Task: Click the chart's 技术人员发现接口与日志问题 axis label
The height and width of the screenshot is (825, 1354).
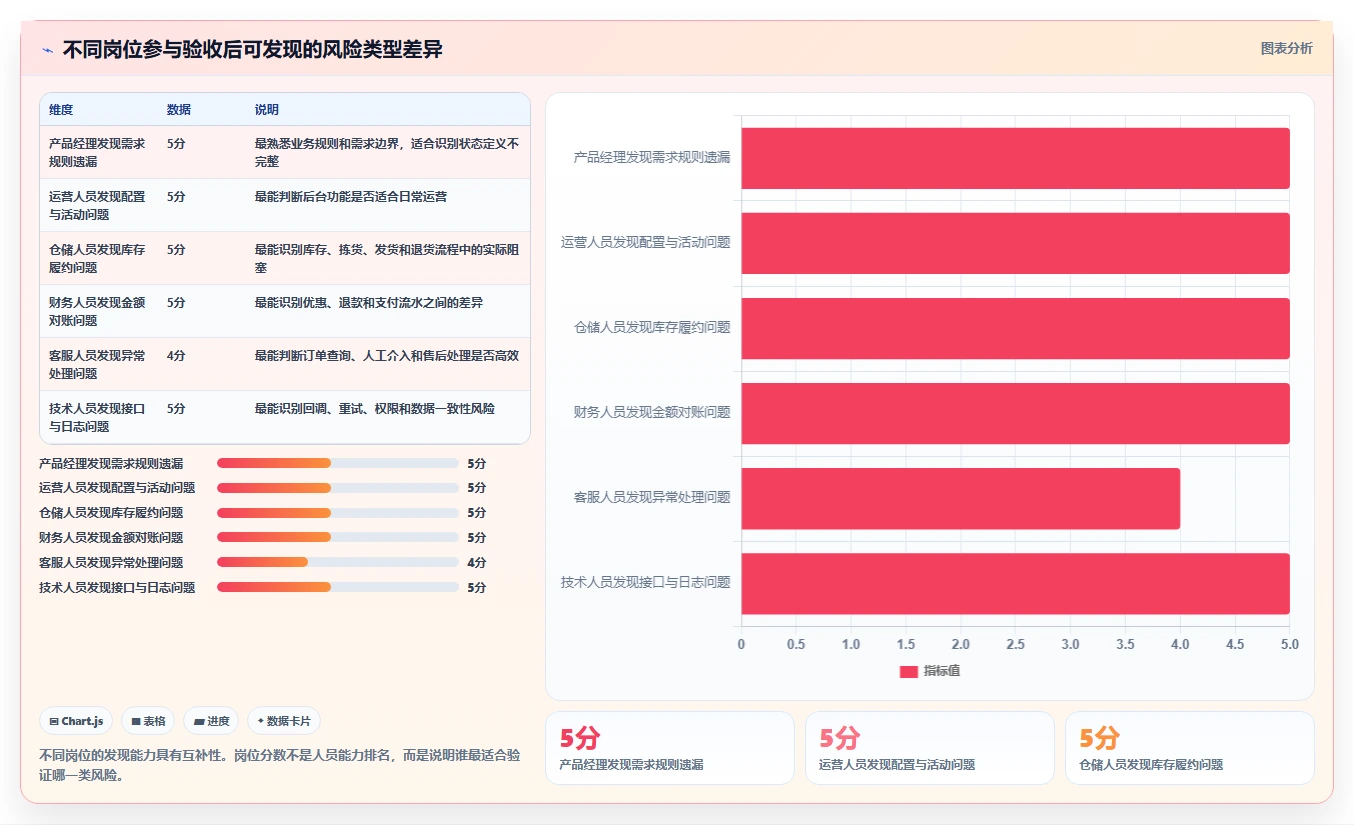Action: (646, 582)
